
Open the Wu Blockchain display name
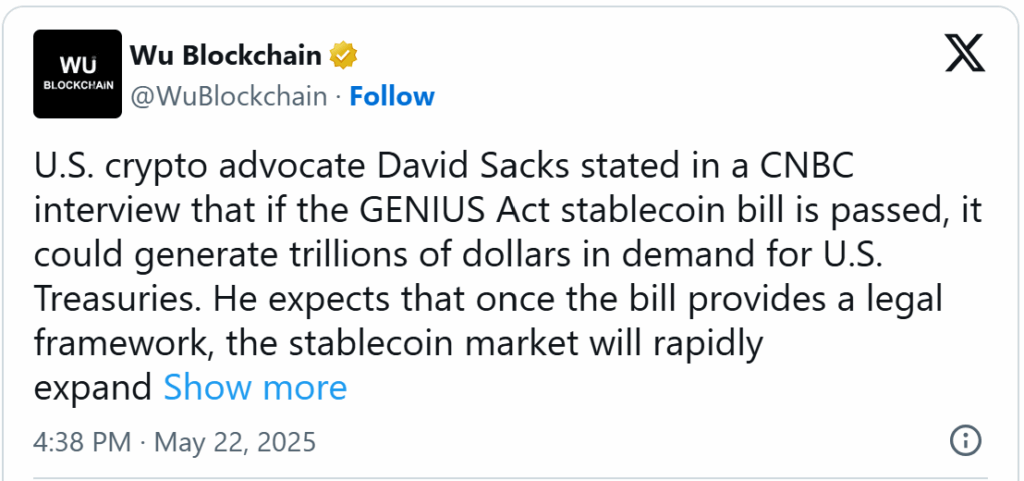[x=225, y=55]
